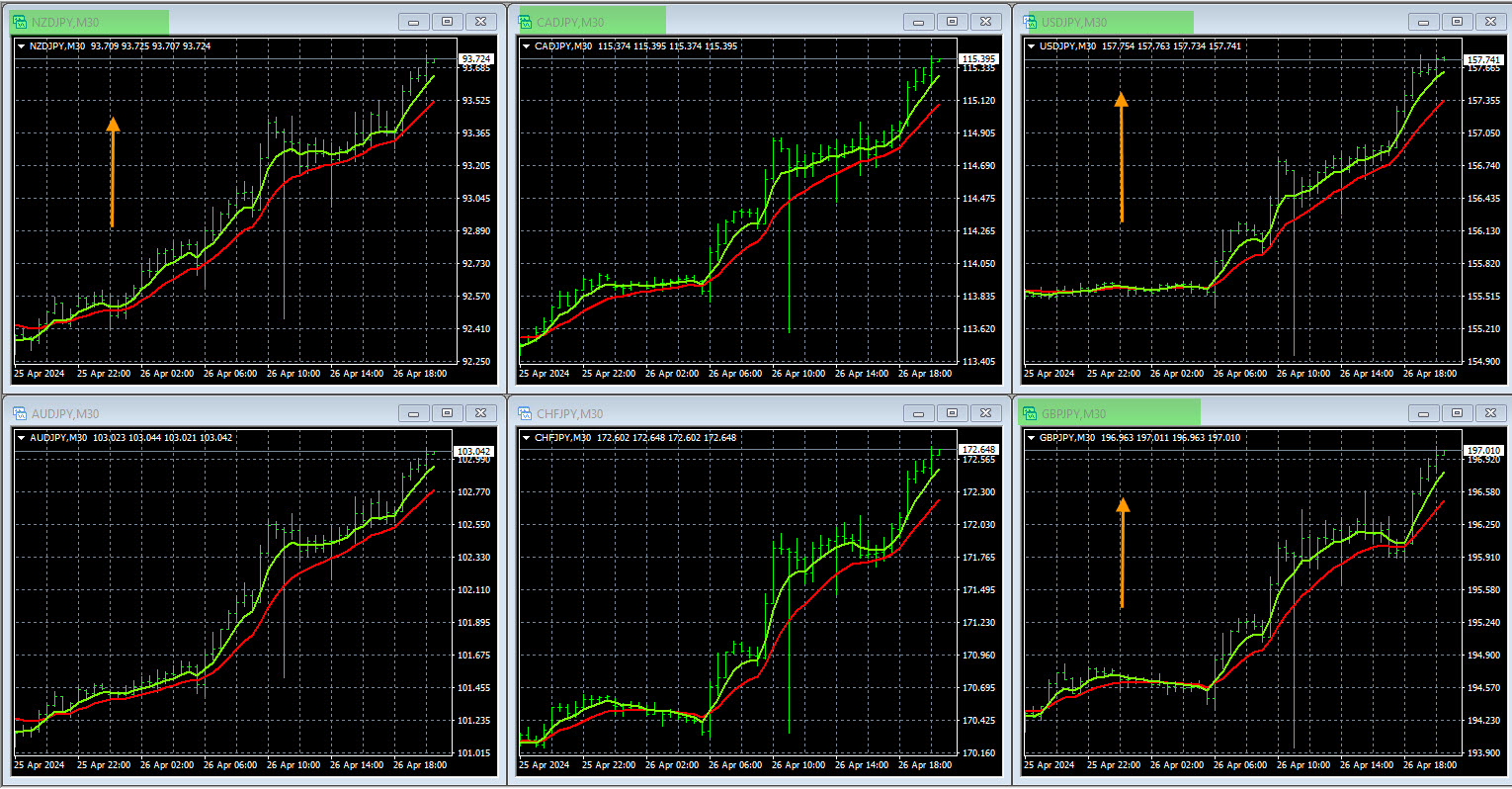Click the 93.724 price label on NZDJPY
This screenshot has height=789, width=1512.
(x=475, y=59)
